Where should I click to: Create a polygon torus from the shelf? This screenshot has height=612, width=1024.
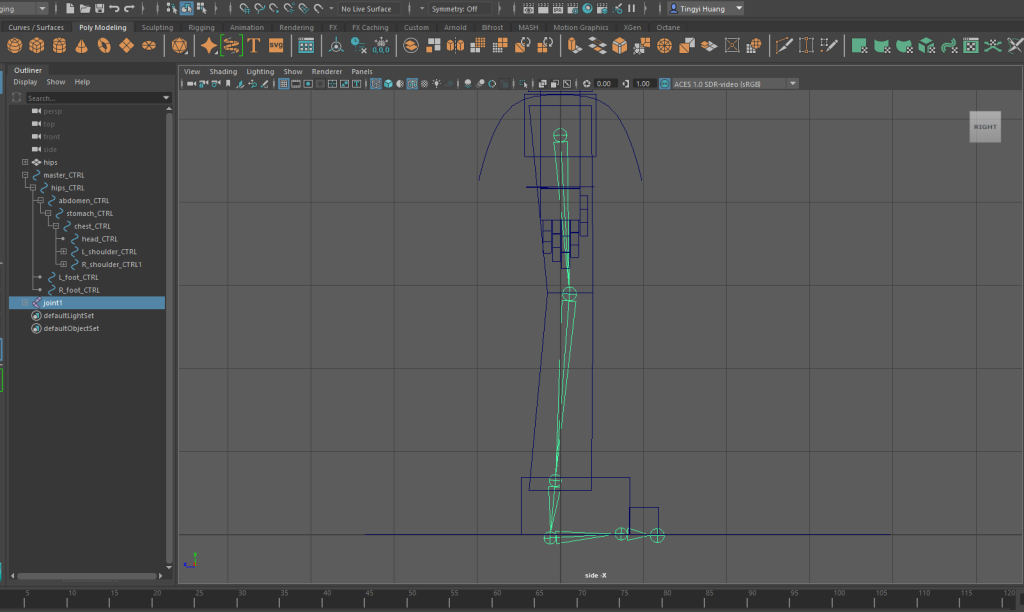click(x=104, y=46)
